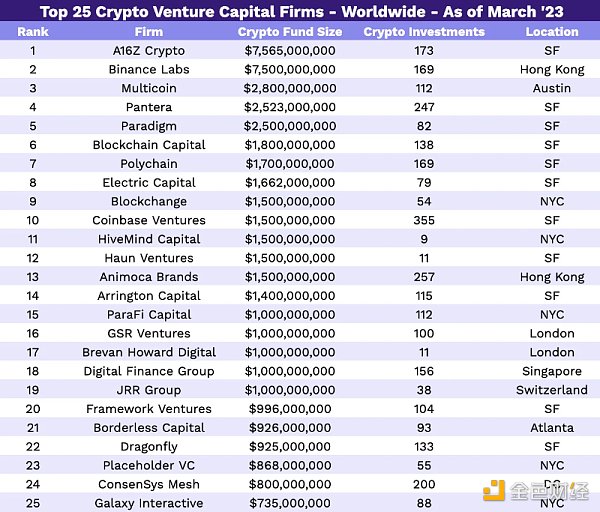
Task: Click the Singapore location cell
Action: [552, 371]
